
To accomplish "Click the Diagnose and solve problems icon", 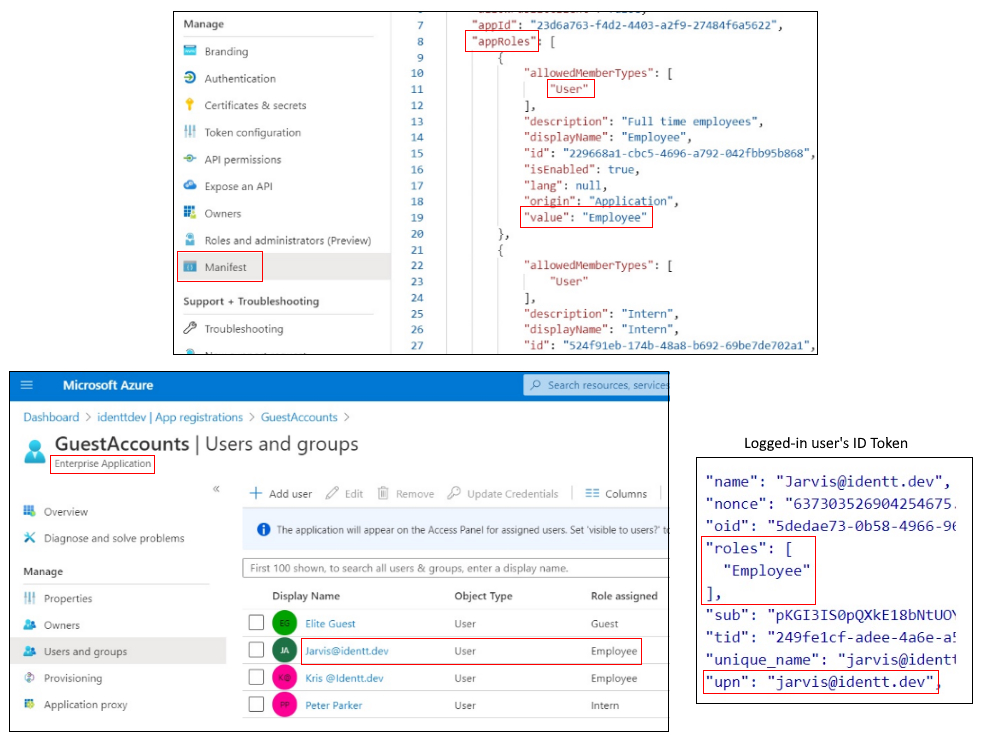I will [x=29, y=538].
